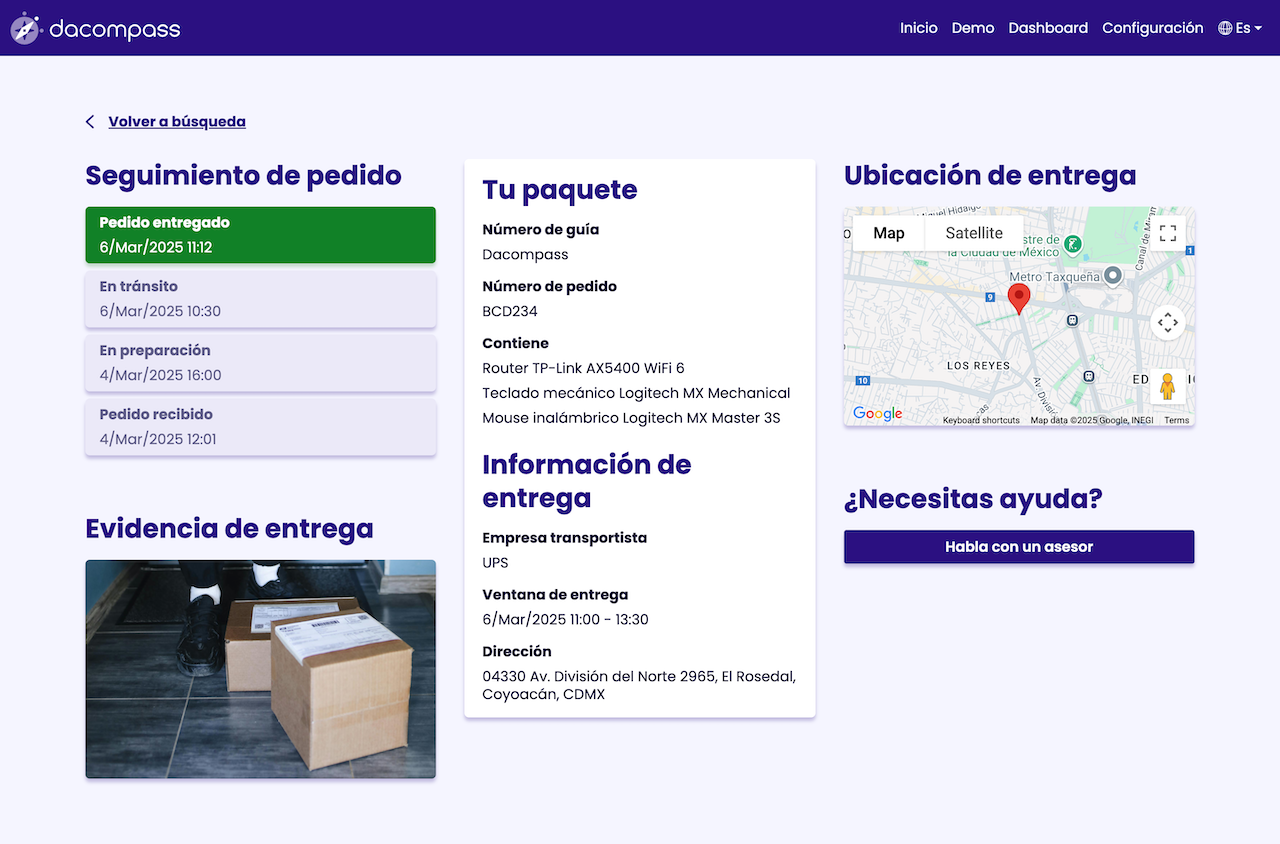
Task: Switch map to Map view
Action: pyautogui.click(x=888, y=233)
